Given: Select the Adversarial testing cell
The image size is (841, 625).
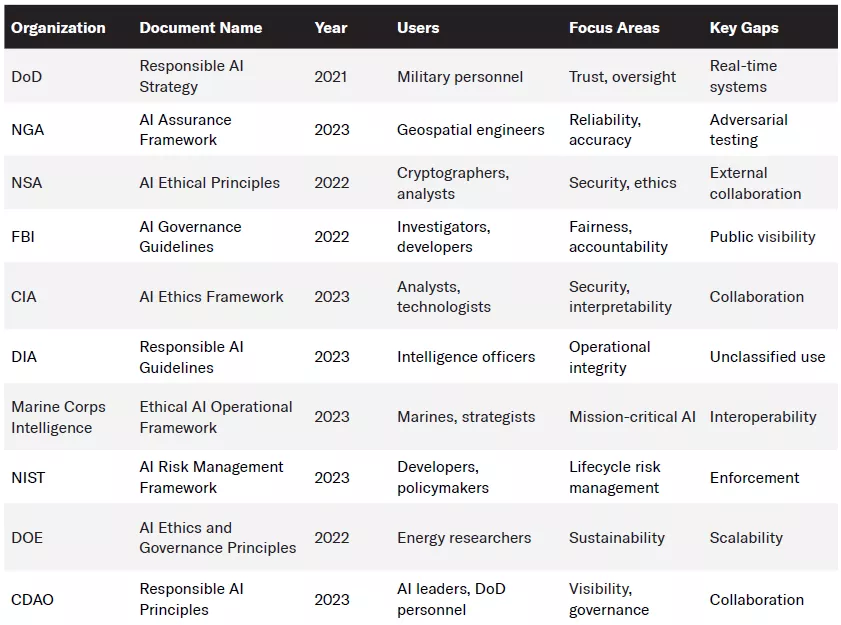Looking at the screenshot, I should (x=749, y=130).
